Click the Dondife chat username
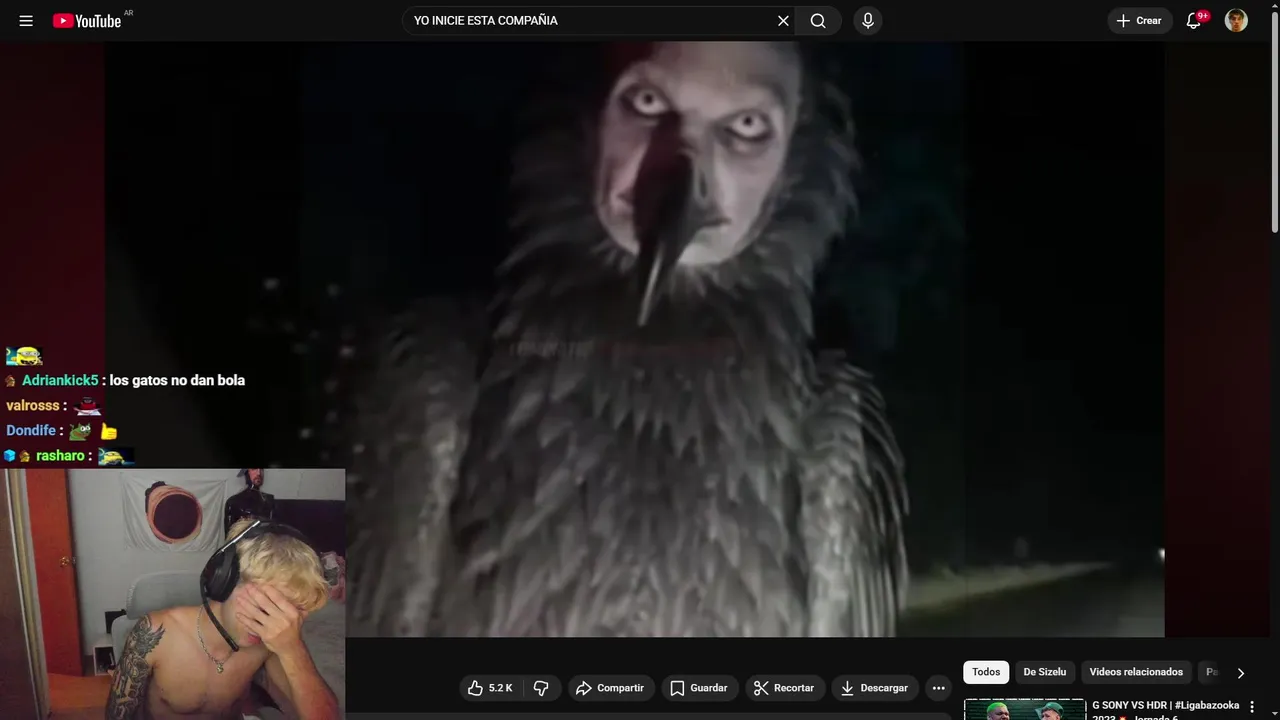This screenshot has height=720, width=1280. pos(31,430)
